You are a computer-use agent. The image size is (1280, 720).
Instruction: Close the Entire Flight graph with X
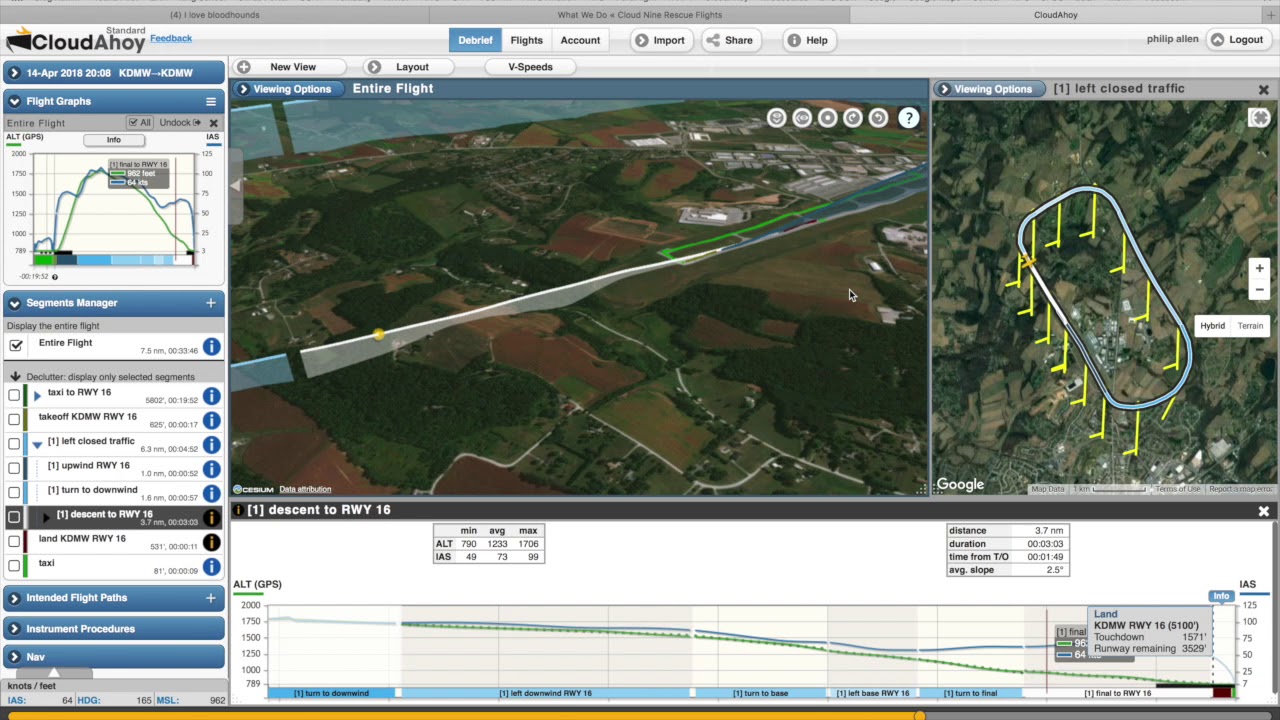point(213,123)
